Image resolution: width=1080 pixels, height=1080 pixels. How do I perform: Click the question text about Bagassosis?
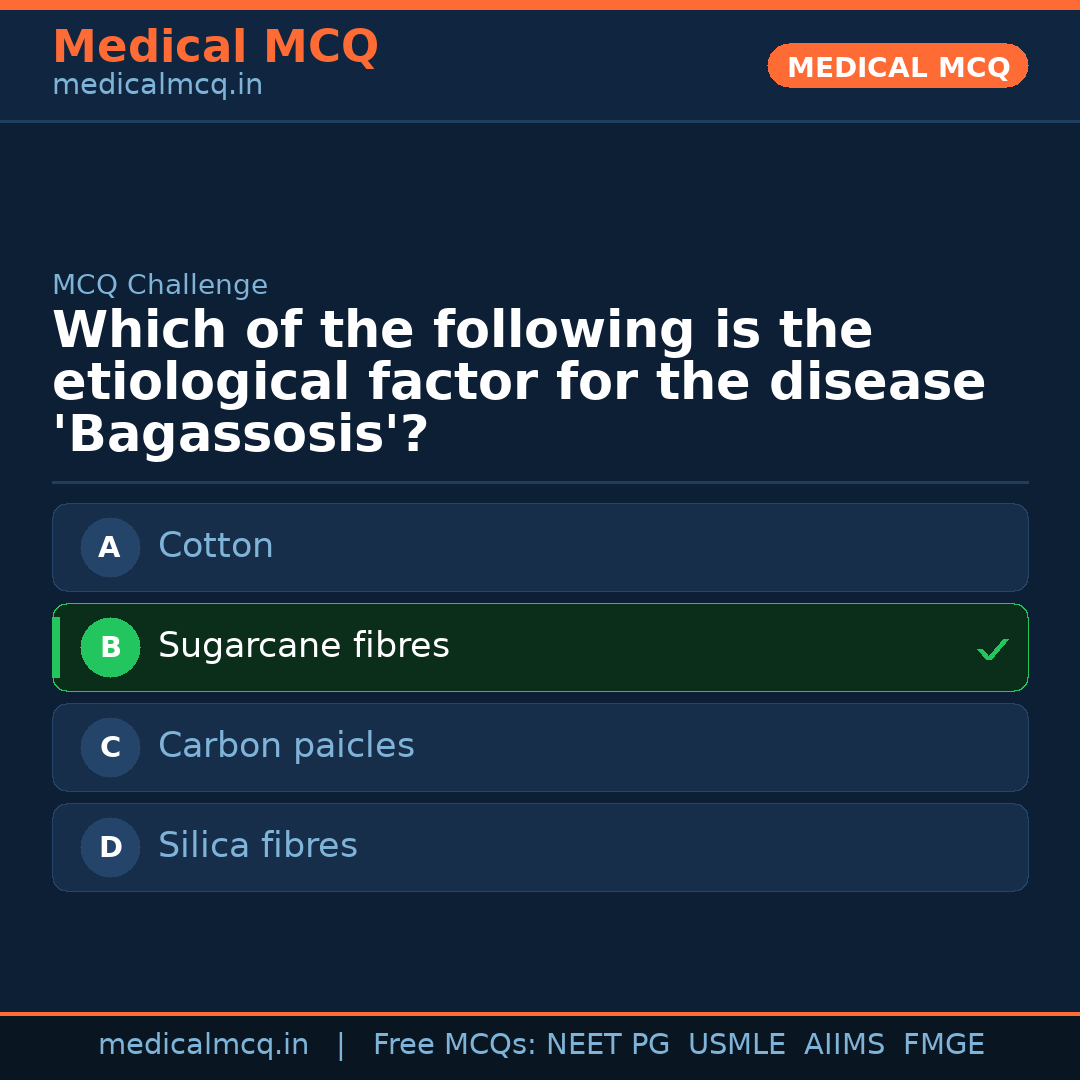[519, 380]
